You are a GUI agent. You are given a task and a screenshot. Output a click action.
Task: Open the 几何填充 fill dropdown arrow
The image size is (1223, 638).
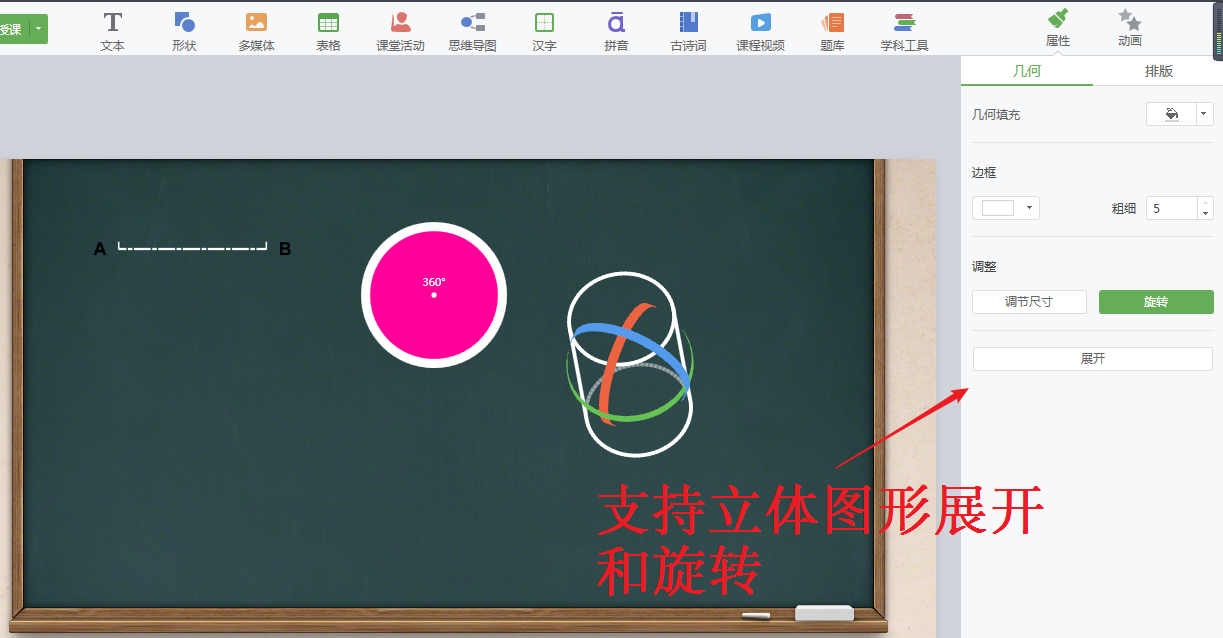tap(1205, 114)
